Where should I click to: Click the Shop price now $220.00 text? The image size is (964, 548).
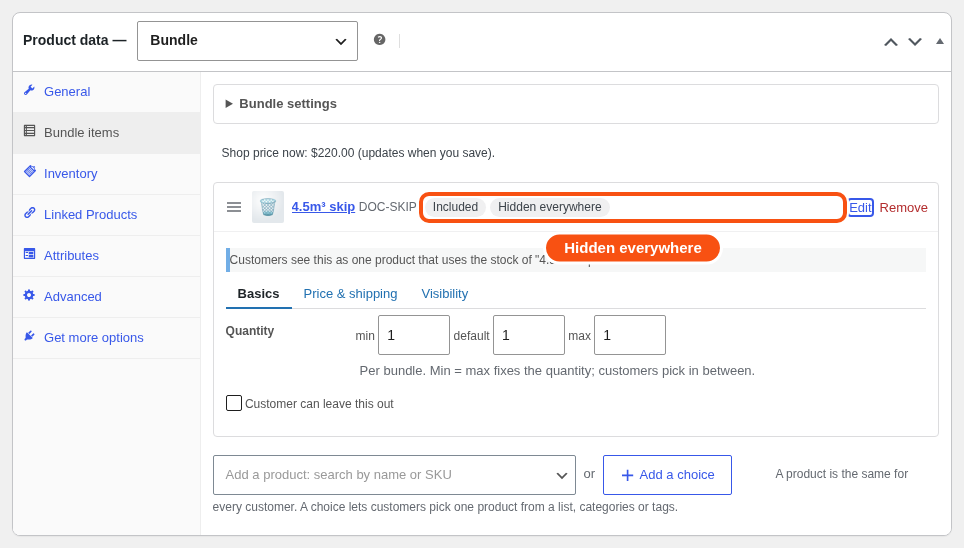[358, 153]
